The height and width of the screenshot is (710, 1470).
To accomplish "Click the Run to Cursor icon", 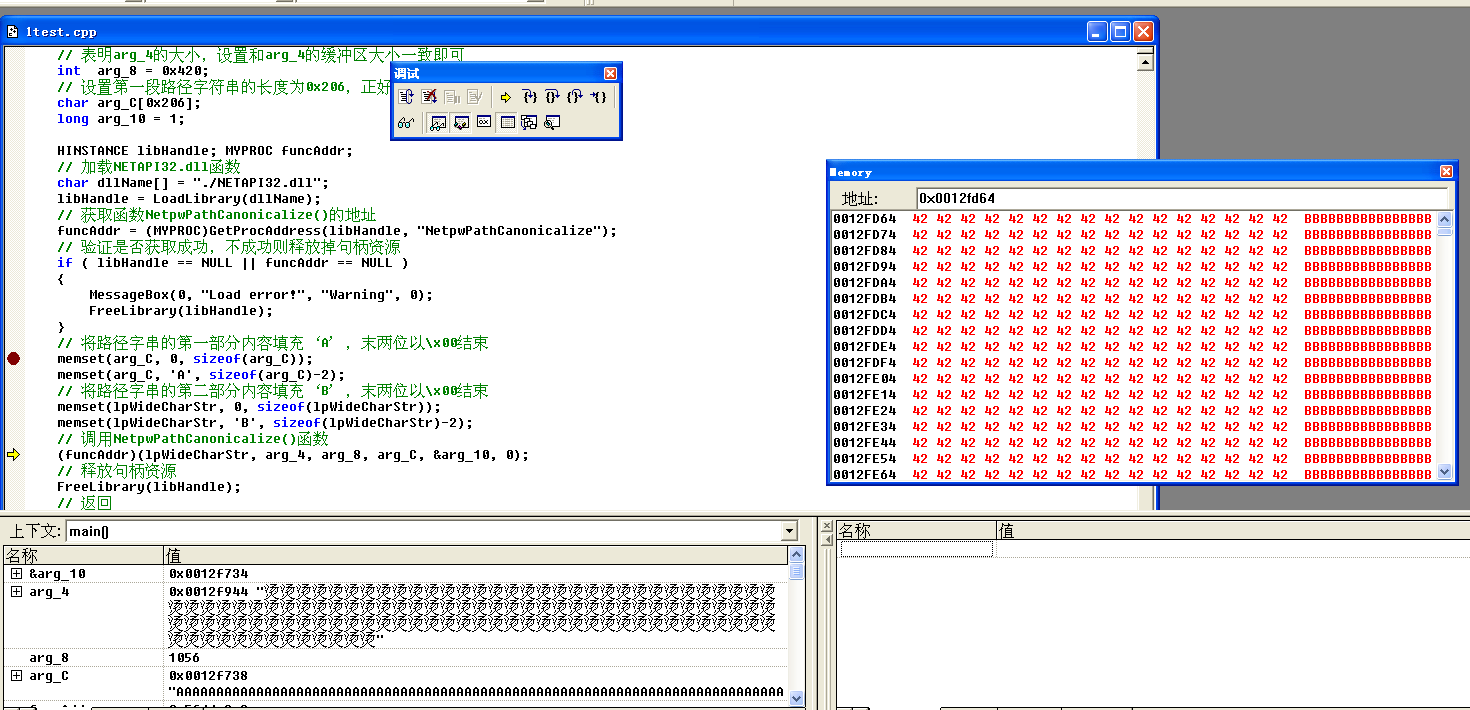I will click(598, 97).
